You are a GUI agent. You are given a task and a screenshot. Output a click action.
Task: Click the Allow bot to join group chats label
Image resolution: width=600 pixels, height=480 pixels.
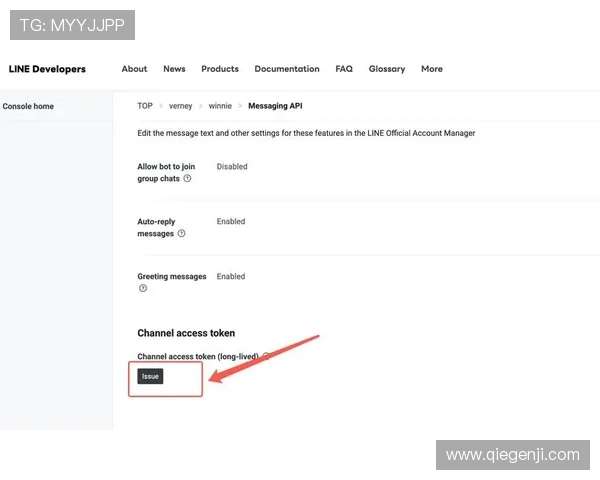tap(166, 172)
